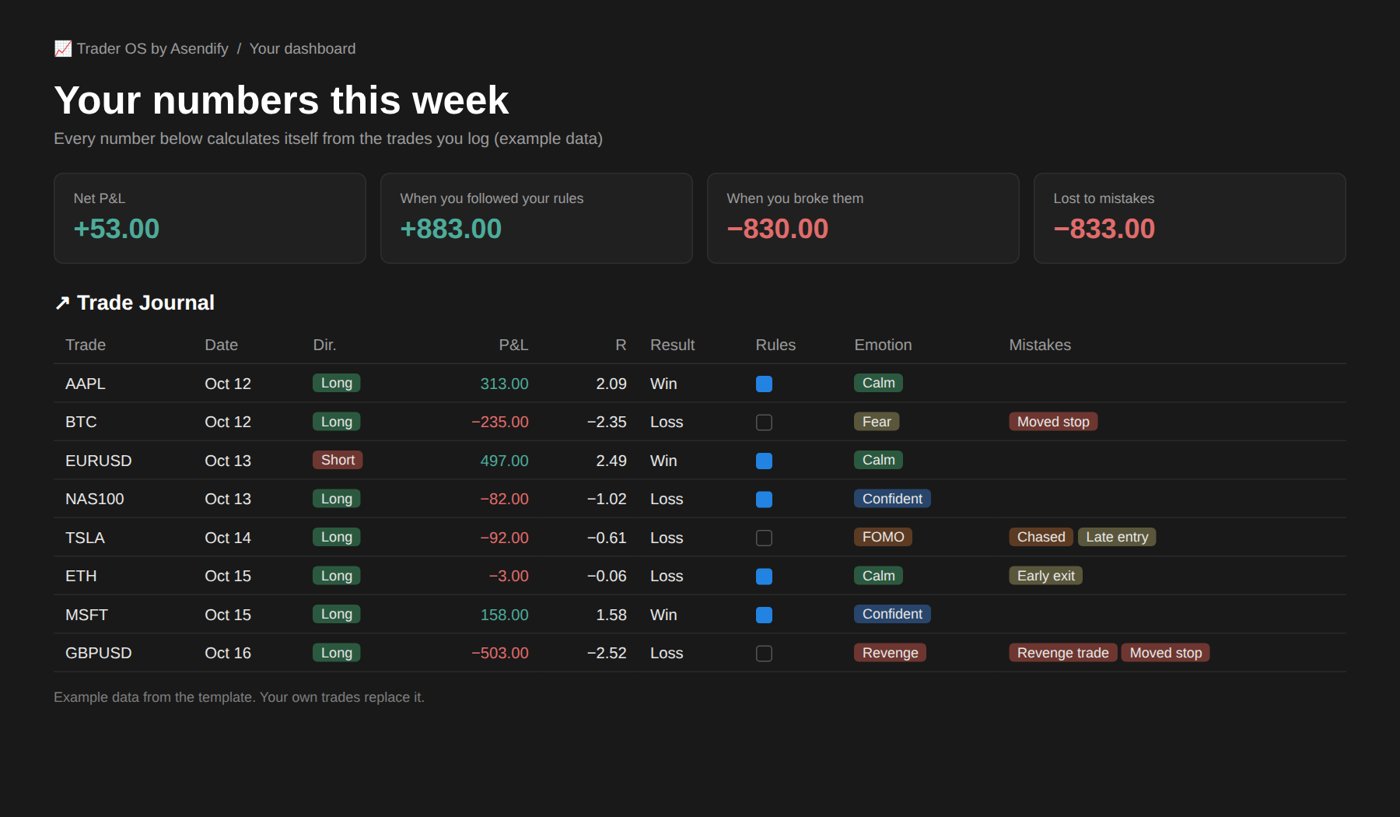Click the Revenge emotion tag for GBPUSD

[890, 653]
